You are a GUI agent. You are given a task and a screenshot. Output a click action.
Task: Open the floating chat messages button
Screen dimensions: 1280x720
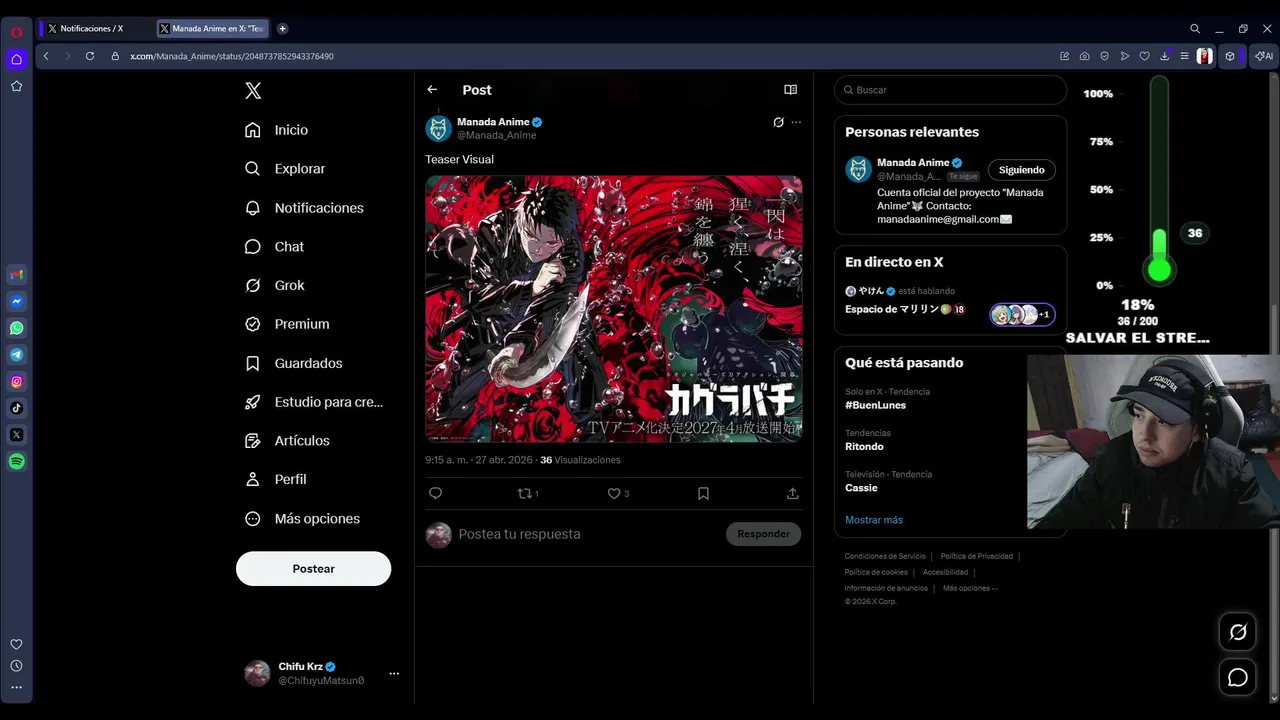pyautogui.click(x=1238, y=678)
